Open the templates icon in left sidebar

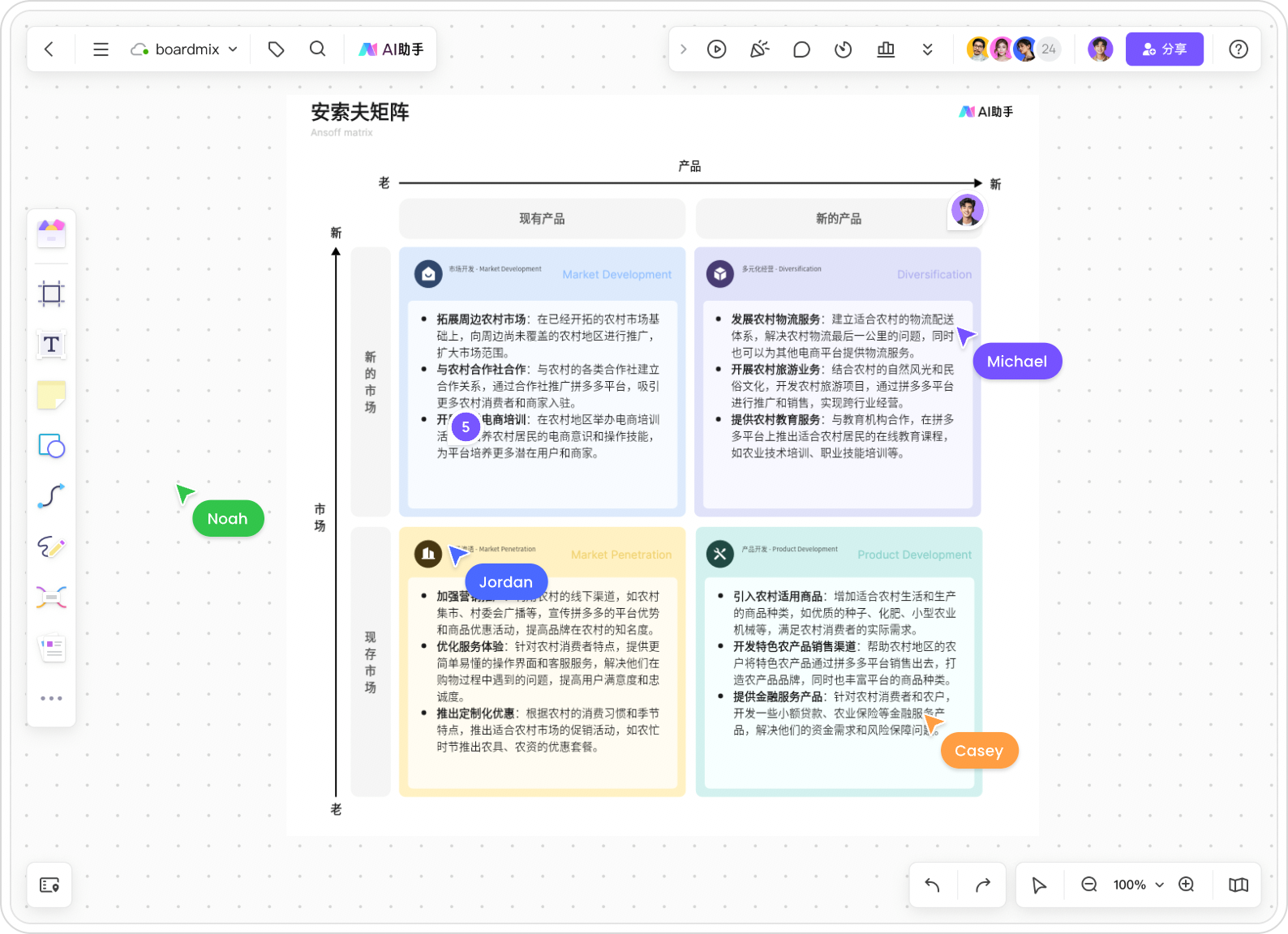click(x=51, y=233)
